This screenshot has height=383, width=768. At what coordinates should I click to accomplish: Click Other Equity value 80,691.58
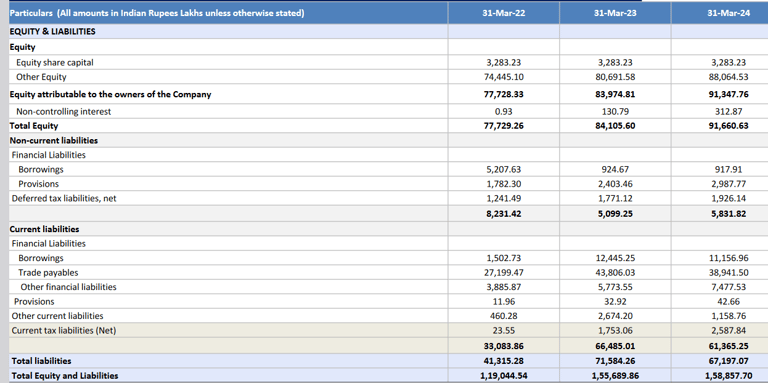615,77
